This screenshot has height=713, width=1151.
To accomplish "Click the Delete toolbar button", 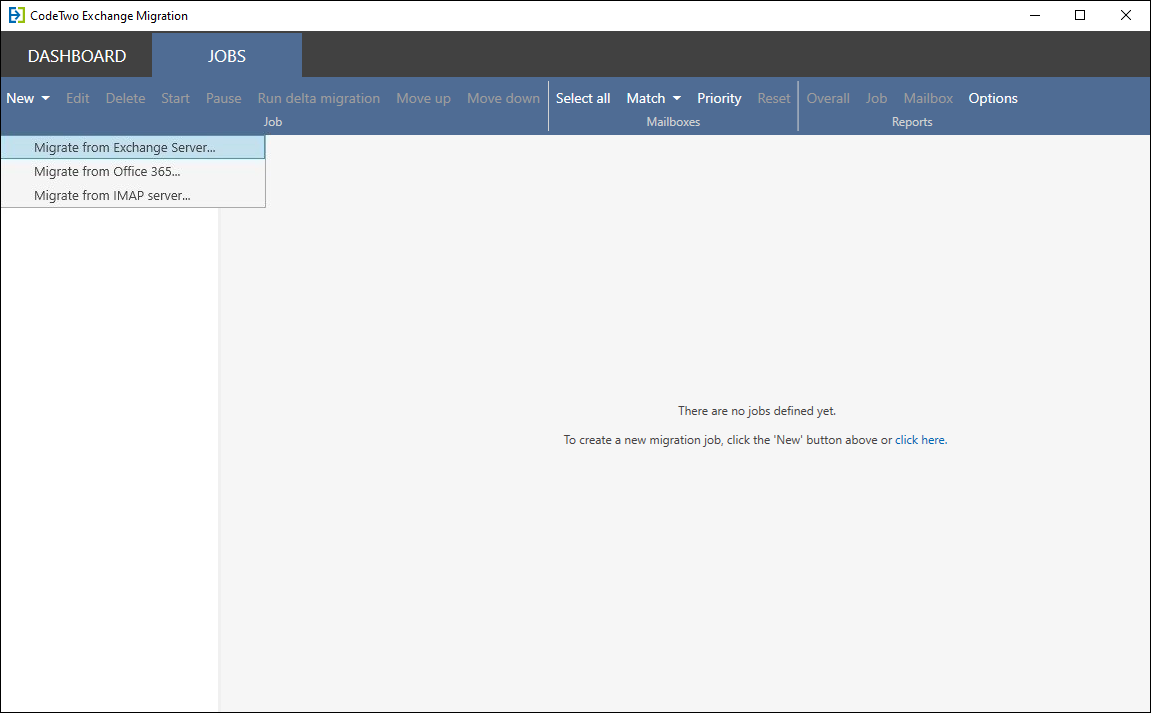I will 126,98.
